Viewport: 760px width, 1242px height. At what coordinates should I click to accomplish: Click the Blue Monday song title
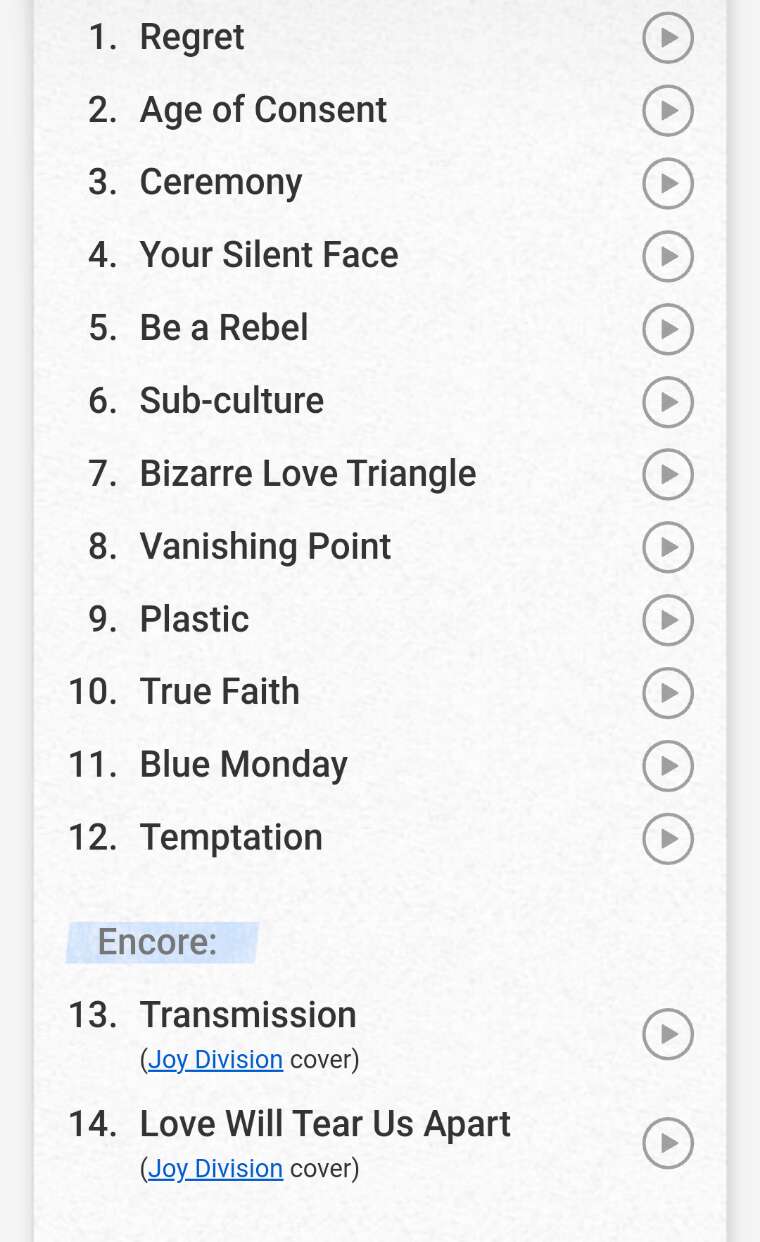[243, 765]
